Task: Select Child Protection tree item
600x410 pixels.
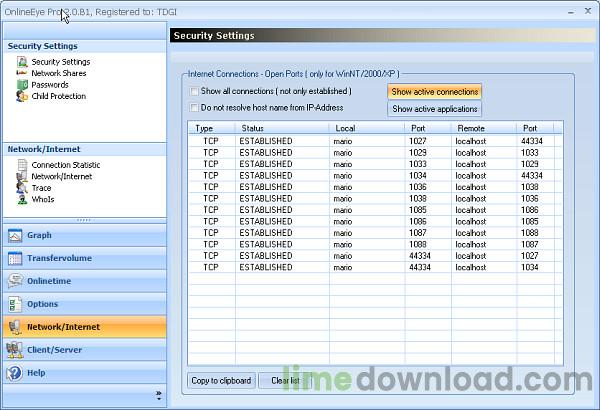Action: pyautogui.click(x=59, y=96)
